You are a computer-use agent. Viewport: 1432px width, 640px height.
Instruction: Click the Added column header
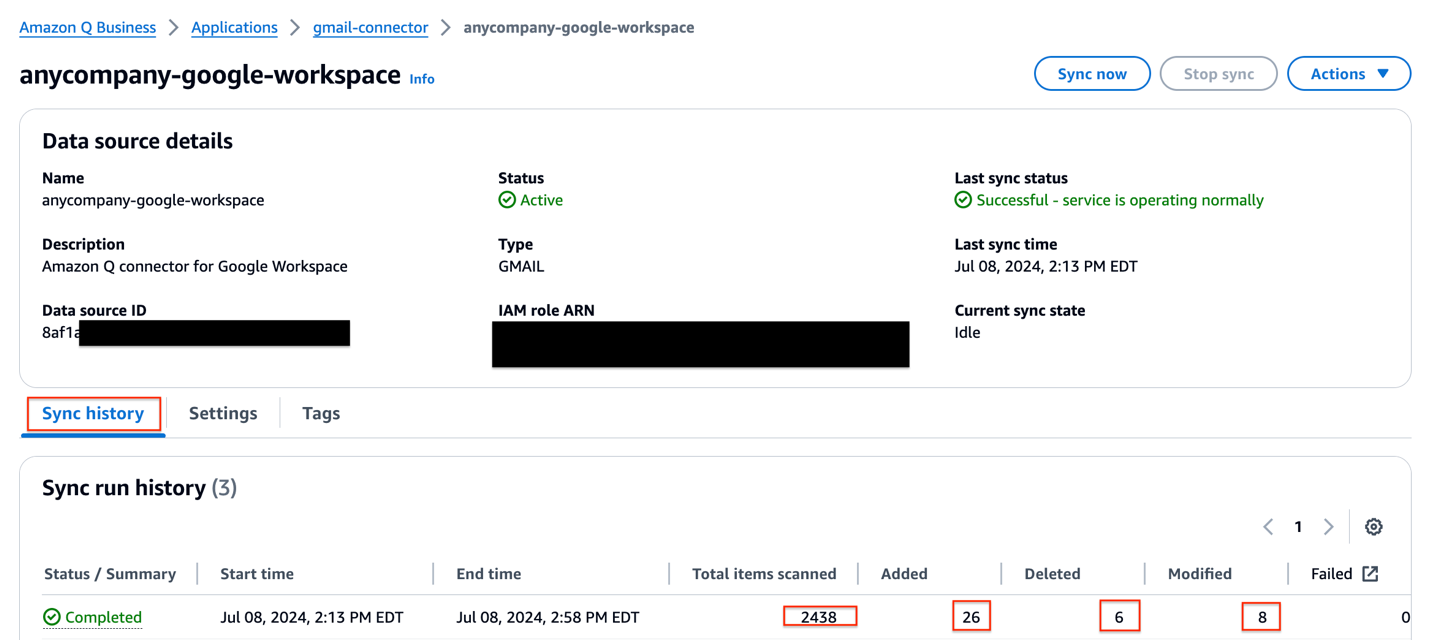904,574
